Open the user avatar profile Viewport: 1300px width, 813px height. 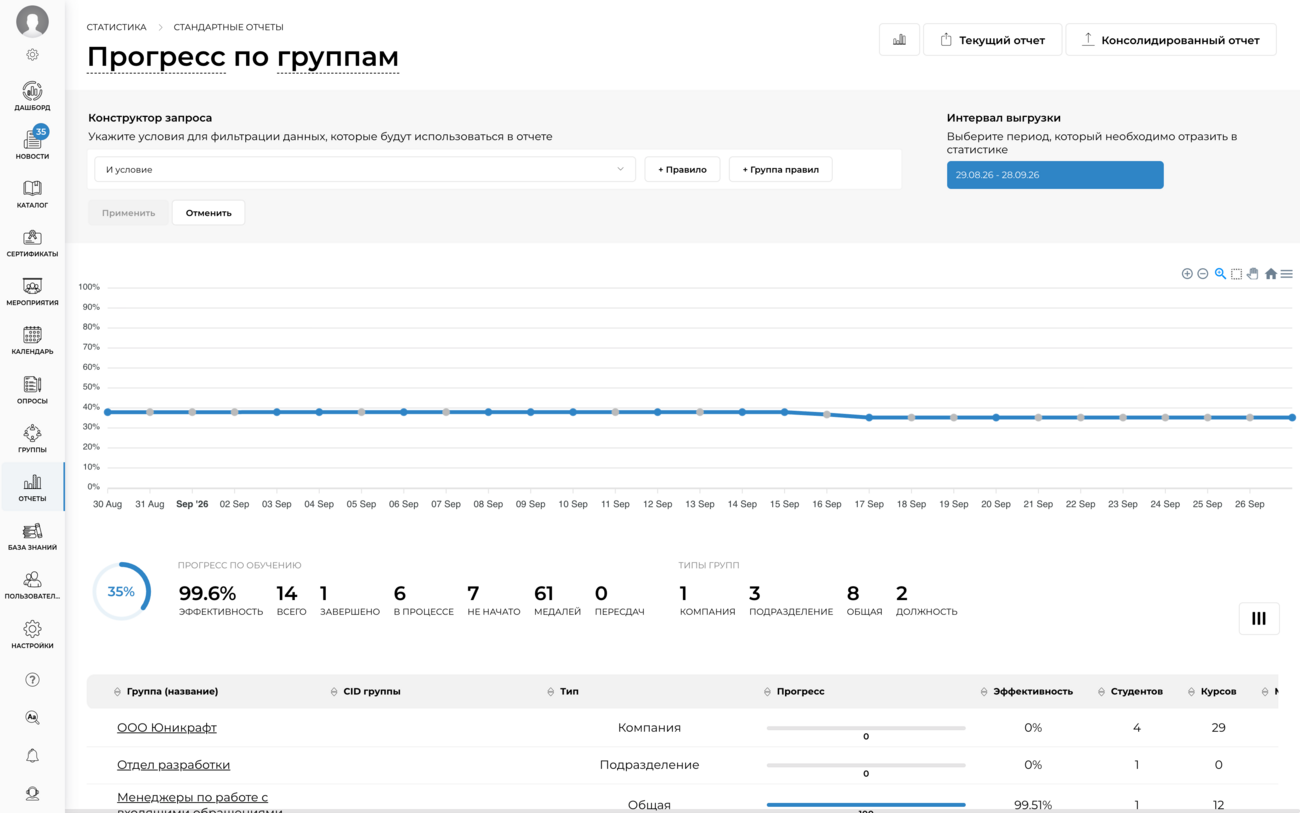click(32, 21)
